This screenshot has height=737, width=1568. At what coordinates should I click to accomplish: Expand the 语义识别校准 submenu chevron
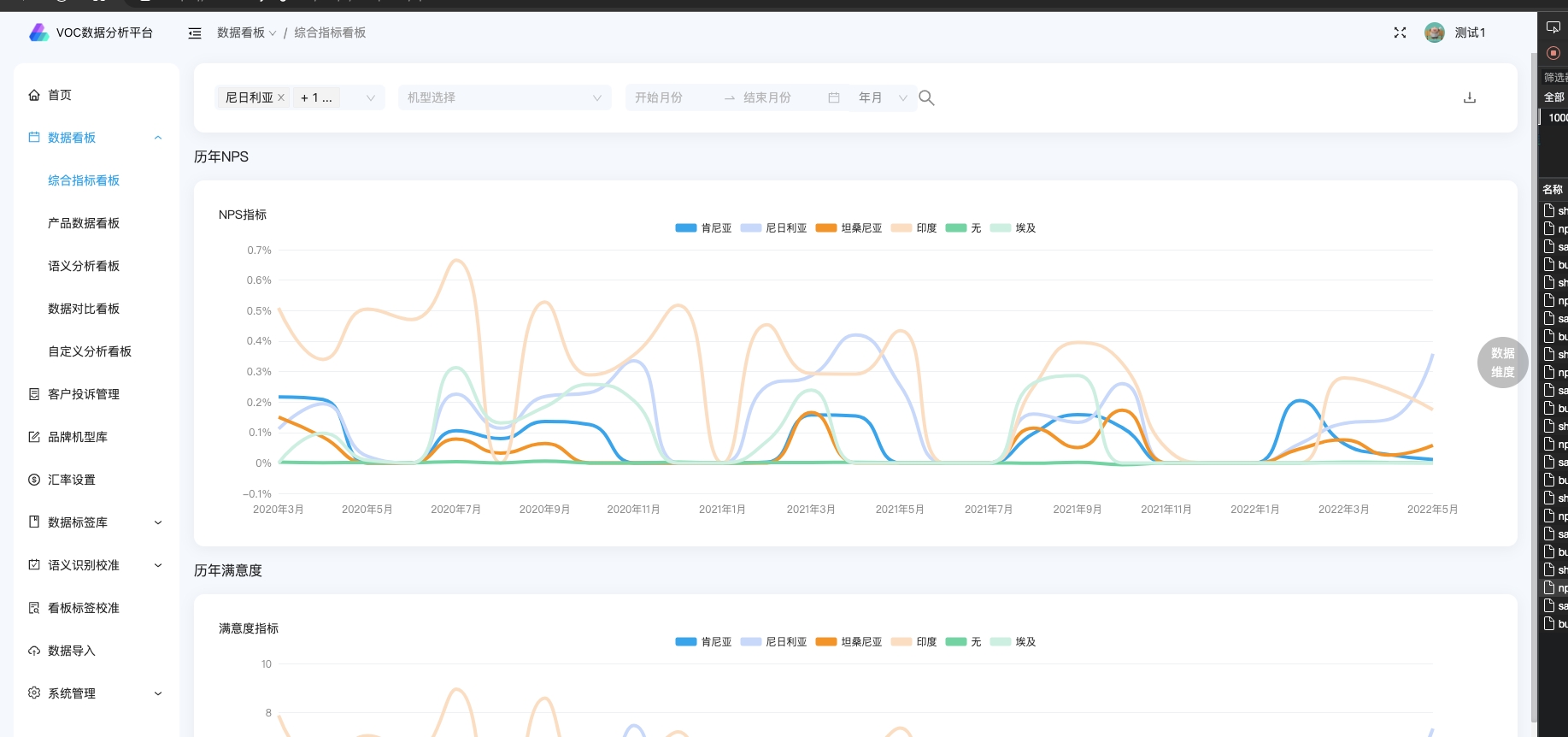click(x=158, y=565)
